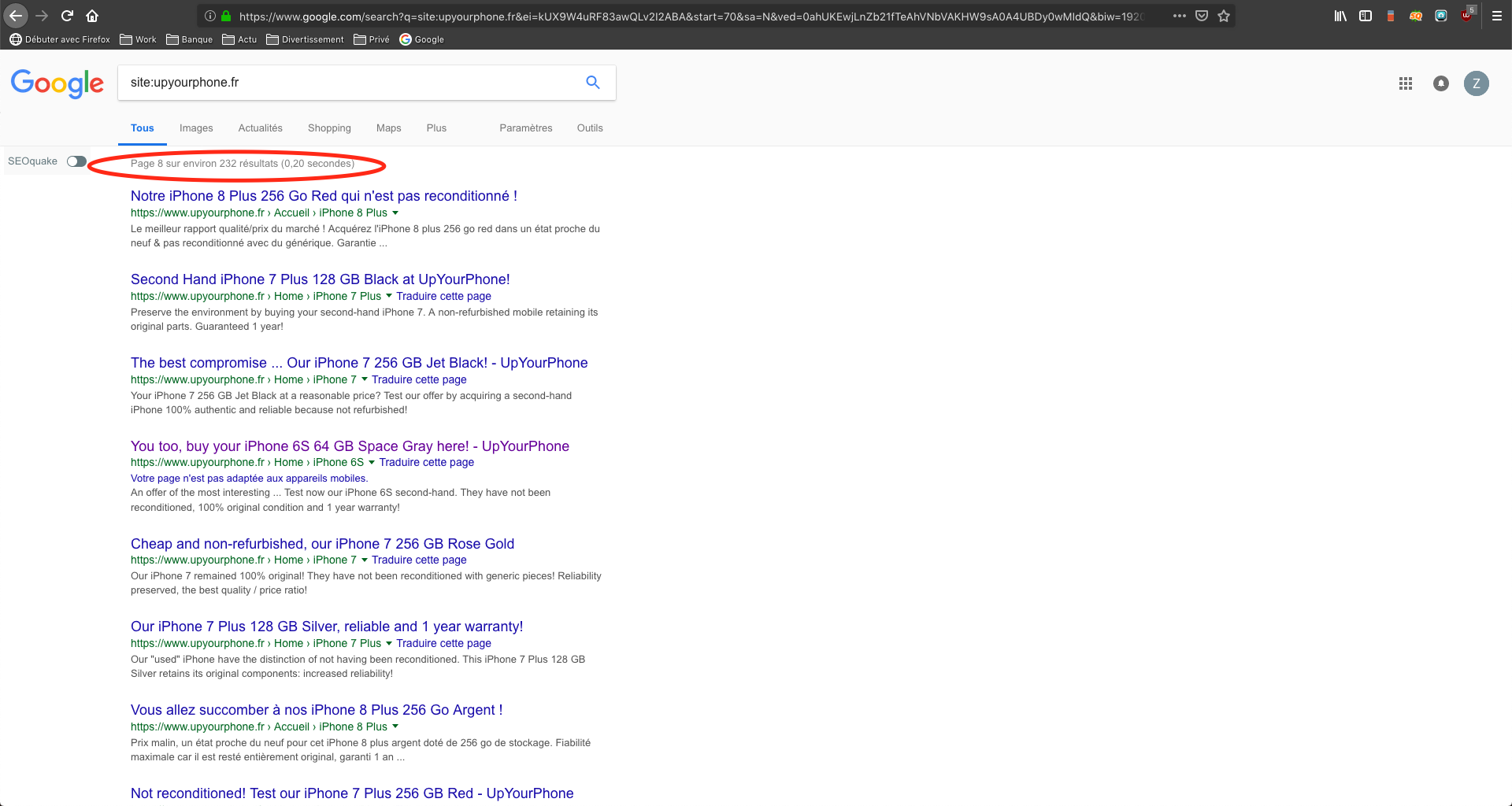
Task: Show site information icon in address bar
Action: [209, 16]
